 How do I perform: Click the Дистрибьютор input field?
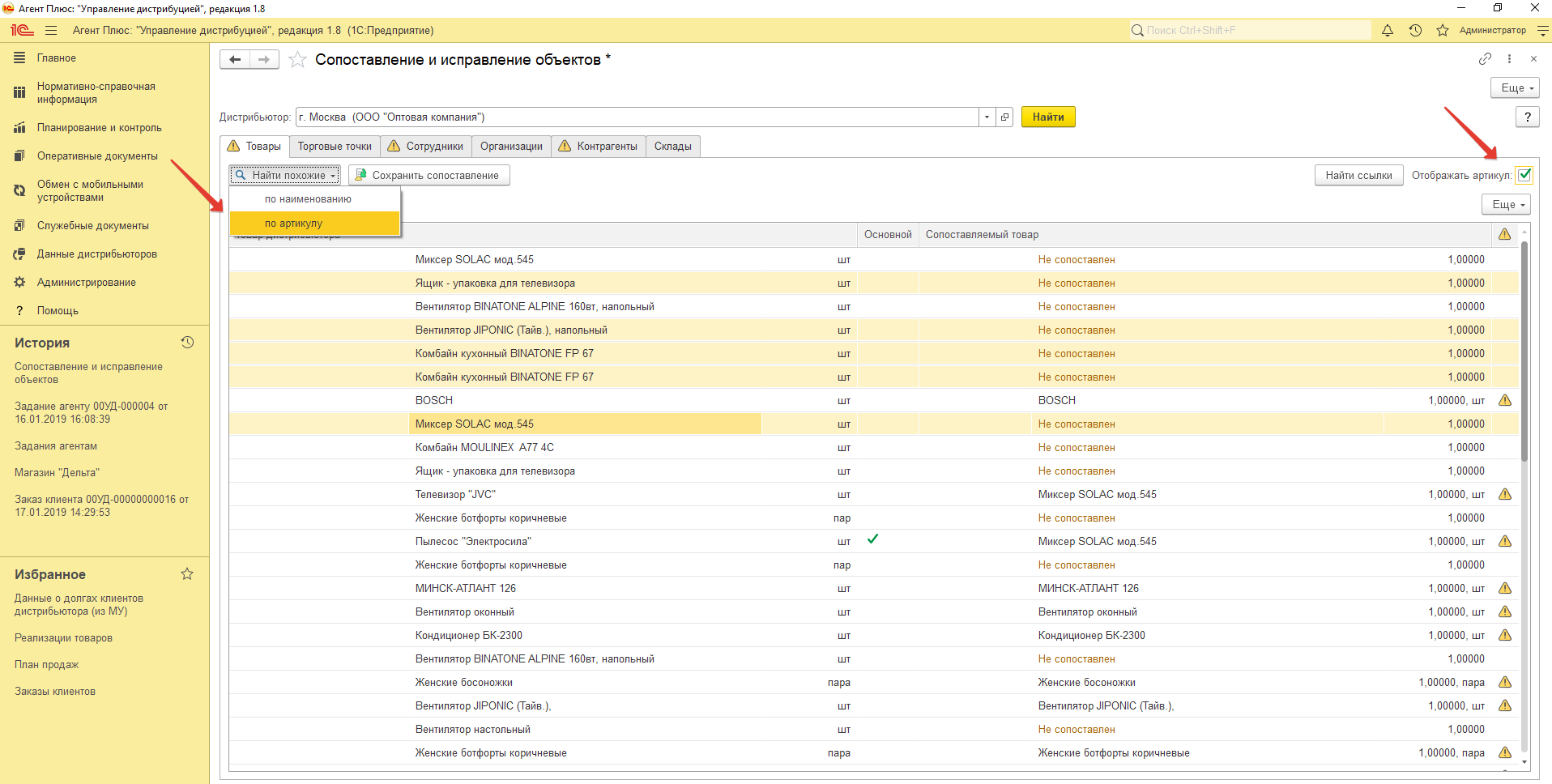(x=637, y=117)
